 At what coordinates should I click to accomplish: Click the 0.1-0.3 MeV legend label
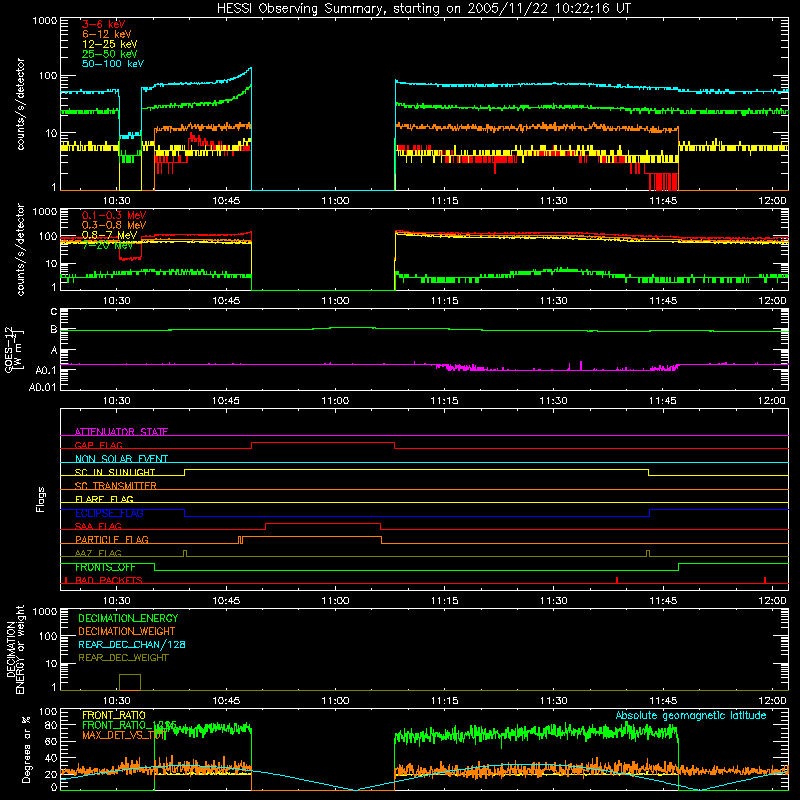[x=114, y=215]
